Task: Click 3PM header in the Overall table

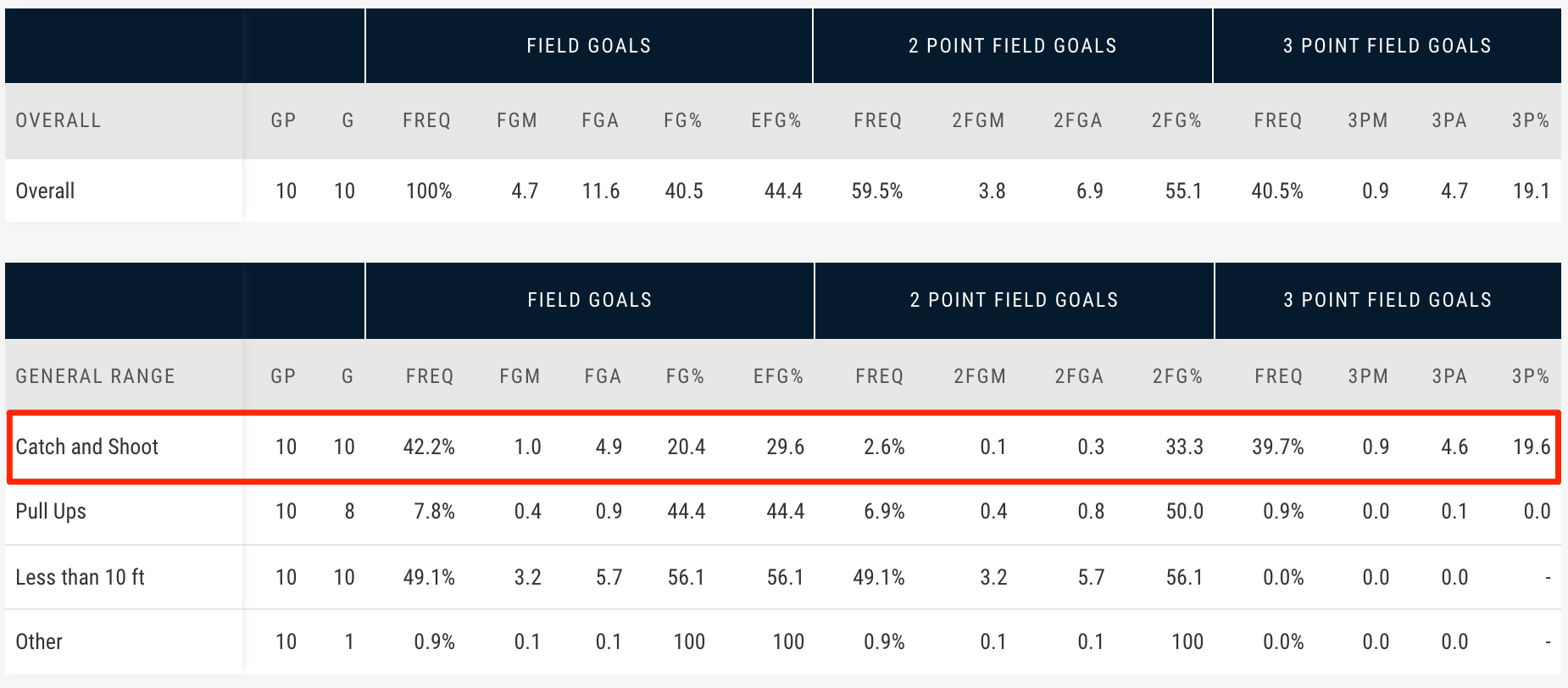Action: pos(1368,120)
